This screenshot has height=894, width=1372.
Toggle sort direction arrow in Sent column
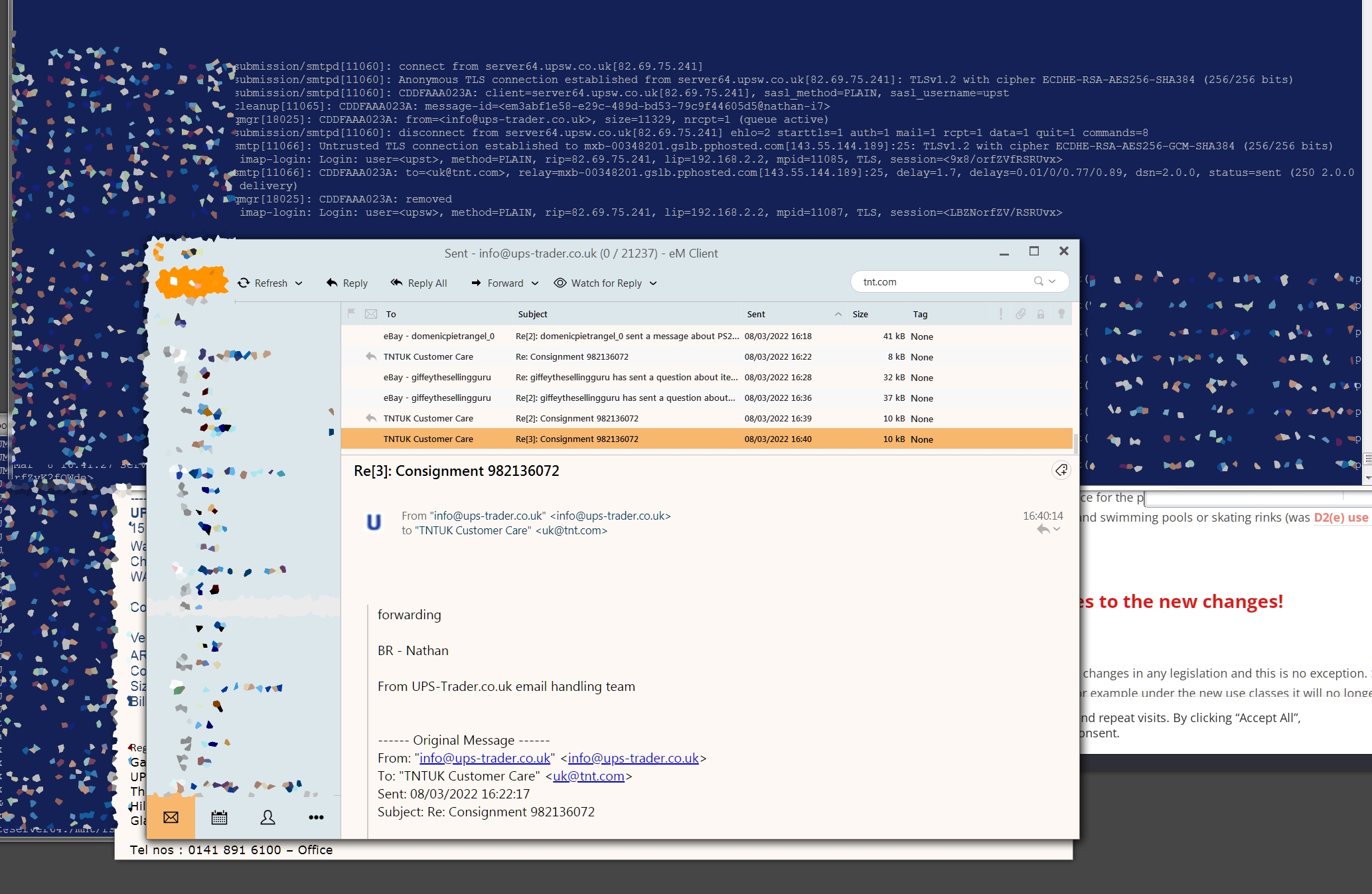coord(838,314)
